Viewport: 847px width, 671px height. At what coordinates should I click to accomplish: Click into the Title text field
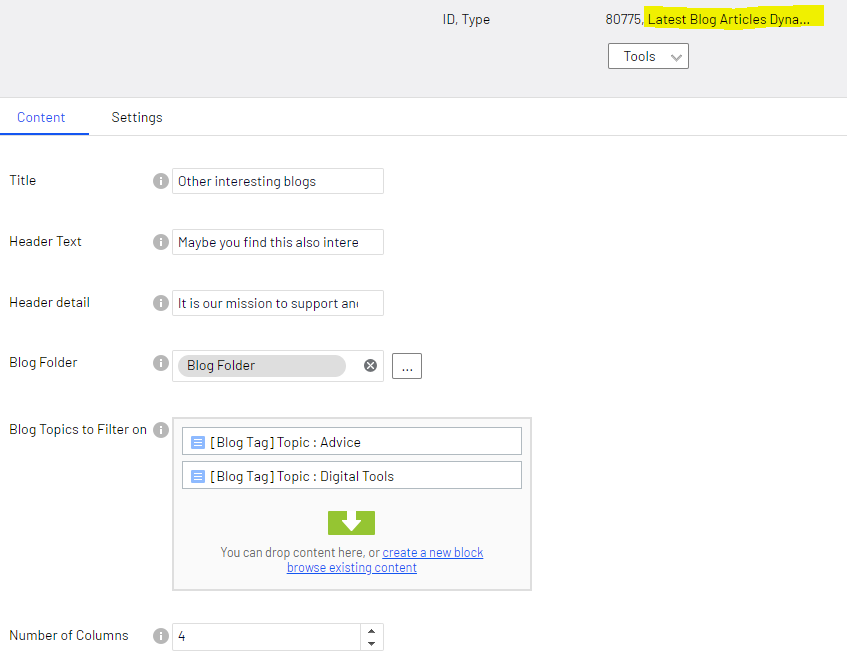pyautogui.click(x=277, y=181)
